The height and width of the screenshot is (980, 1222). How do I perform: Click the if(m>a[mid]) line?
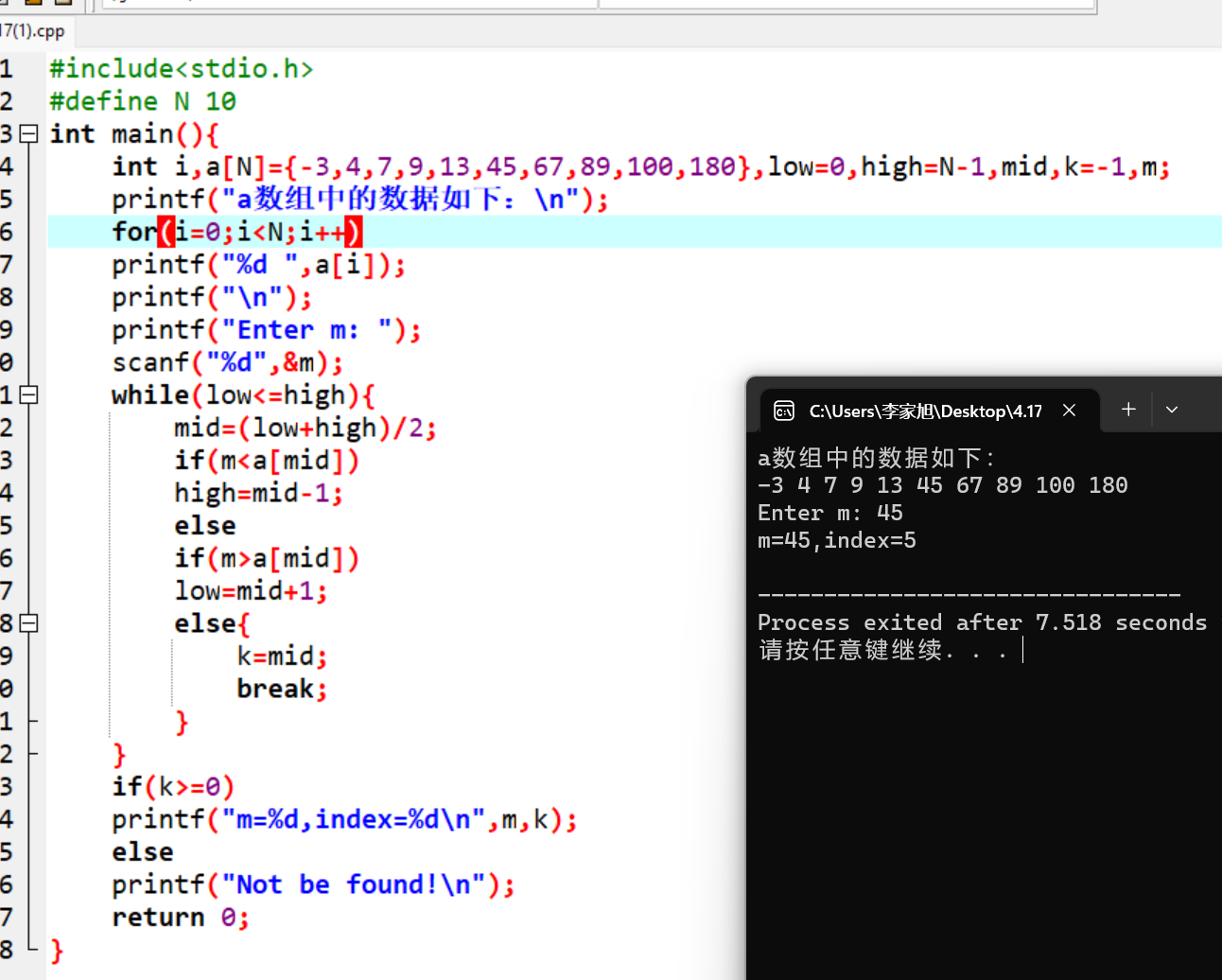(267, 558)
